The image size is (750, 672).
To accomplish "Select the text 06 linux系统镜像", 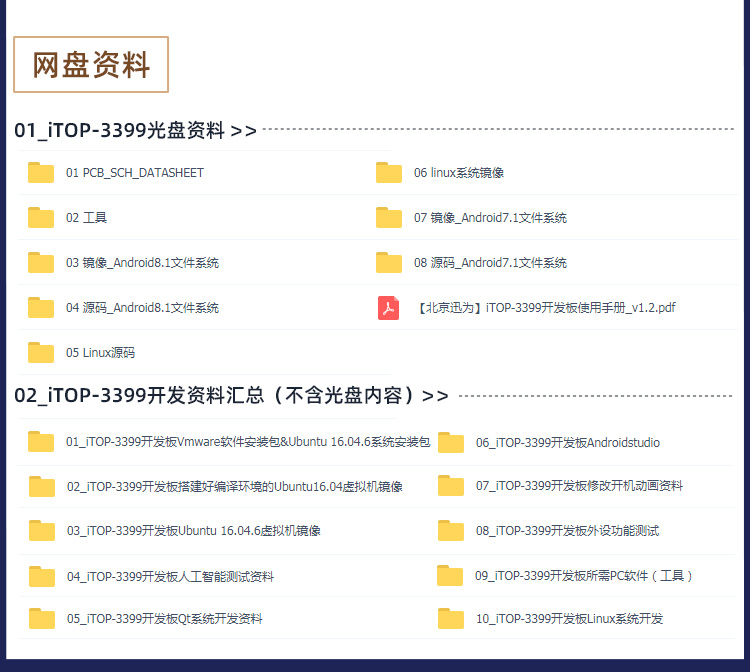I will (459, 173).
